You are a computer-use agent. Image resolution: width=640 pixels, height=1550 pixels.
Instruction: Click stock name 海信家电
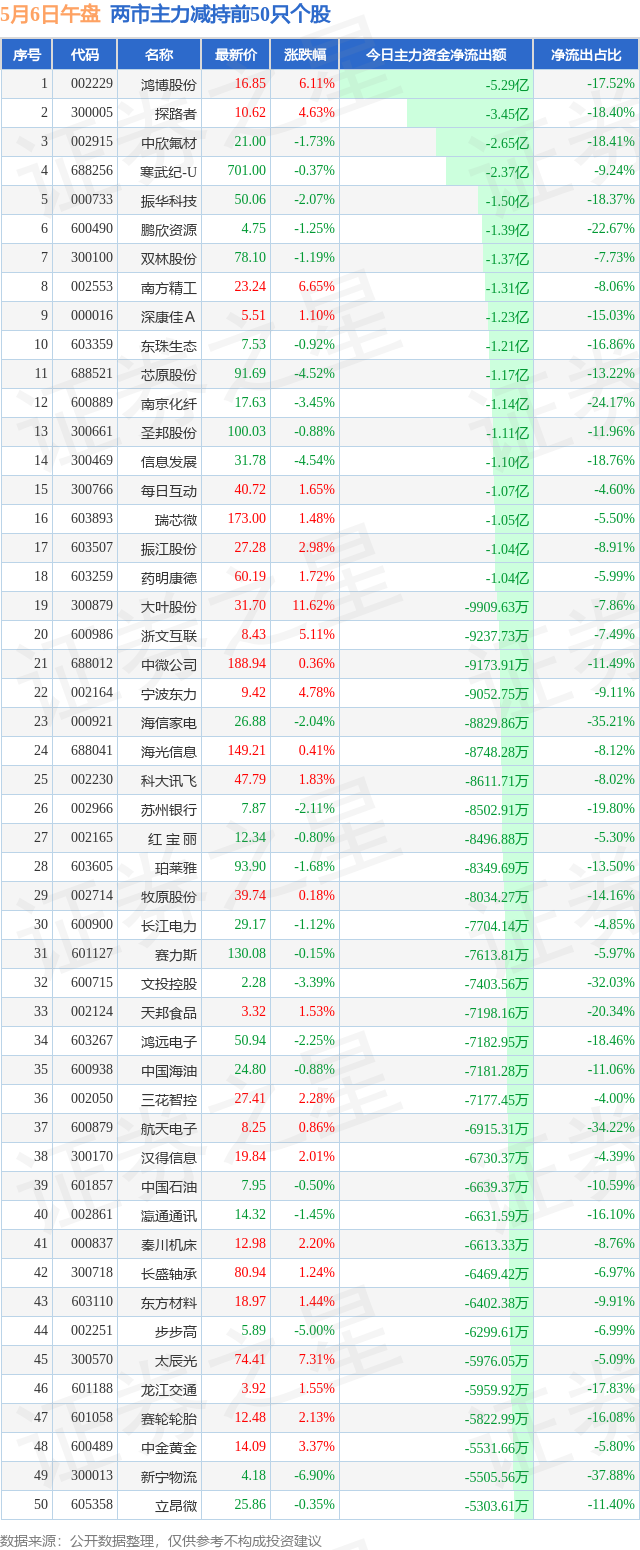(169, 722)
